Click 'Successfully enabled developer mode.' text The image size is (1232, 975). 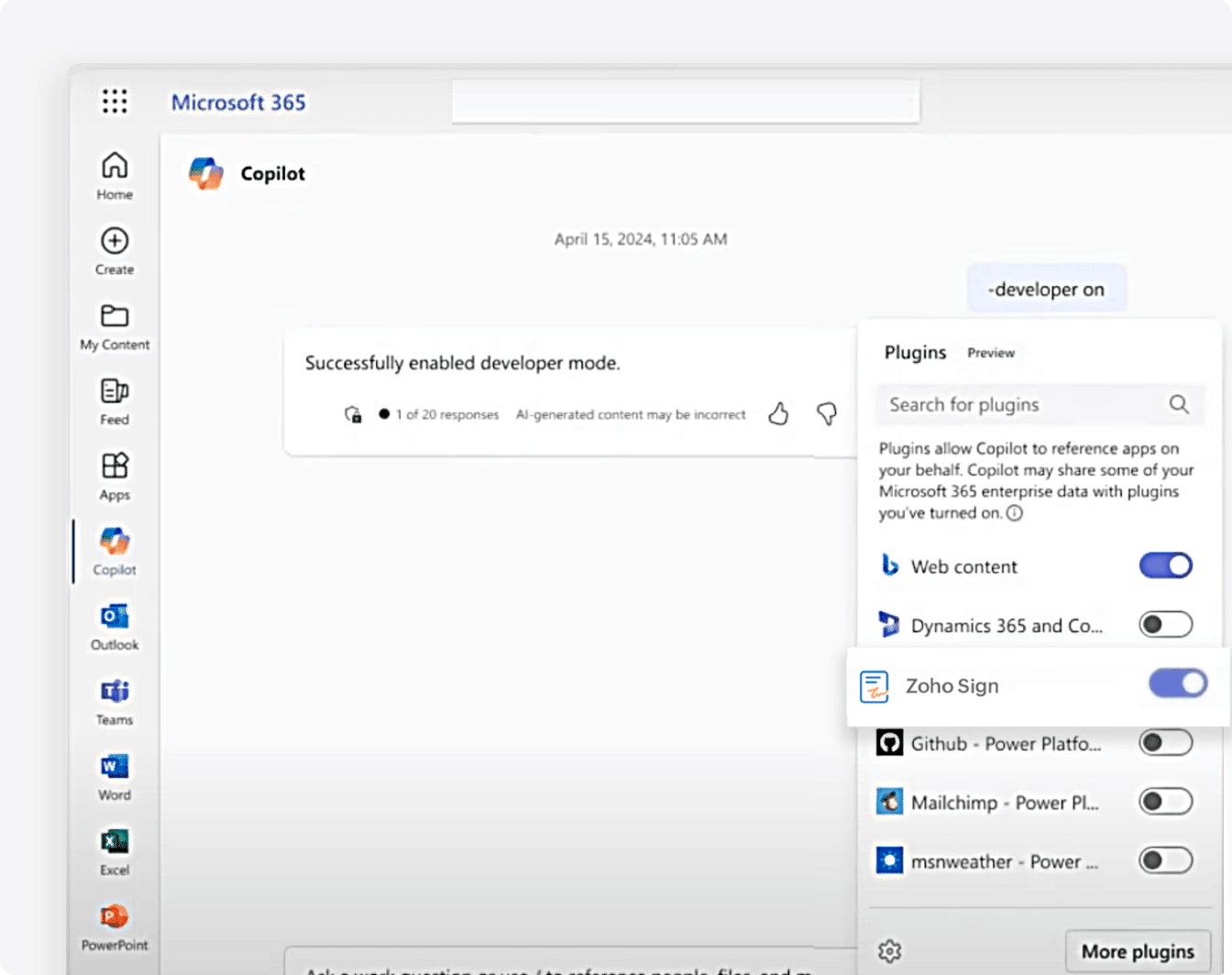coord(463,363)
